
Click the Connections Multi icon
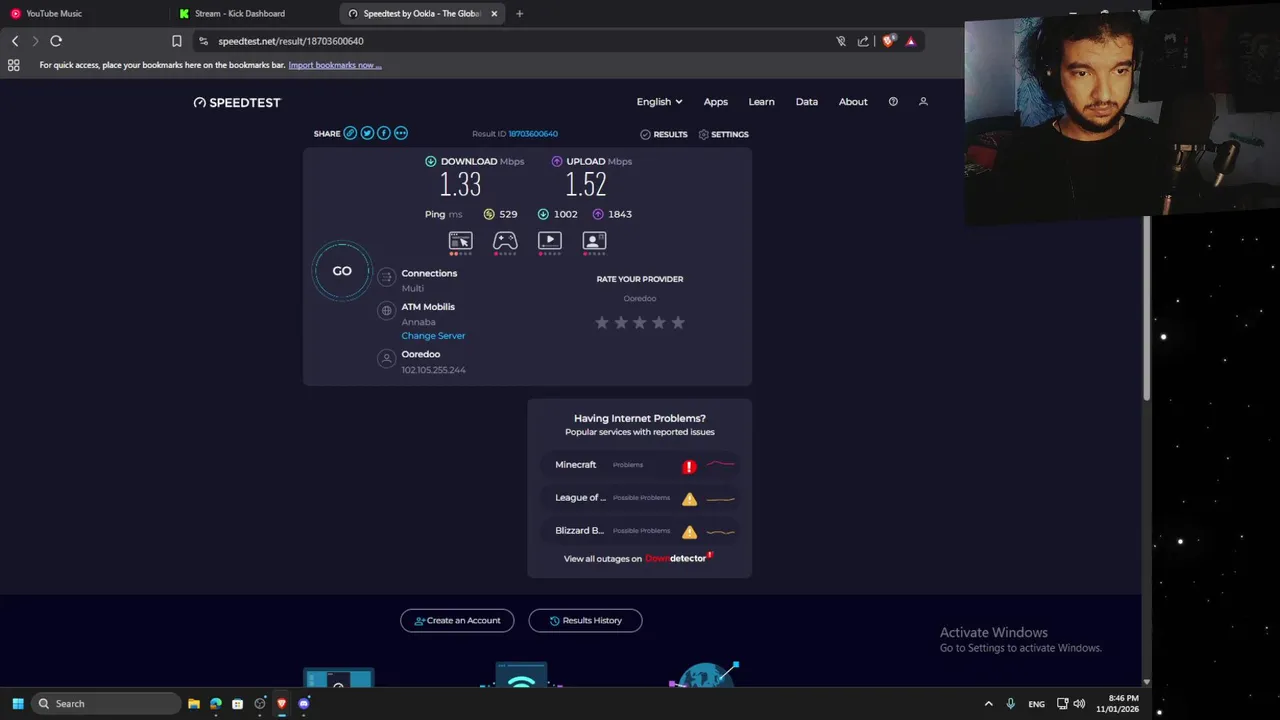click(386, 277)
